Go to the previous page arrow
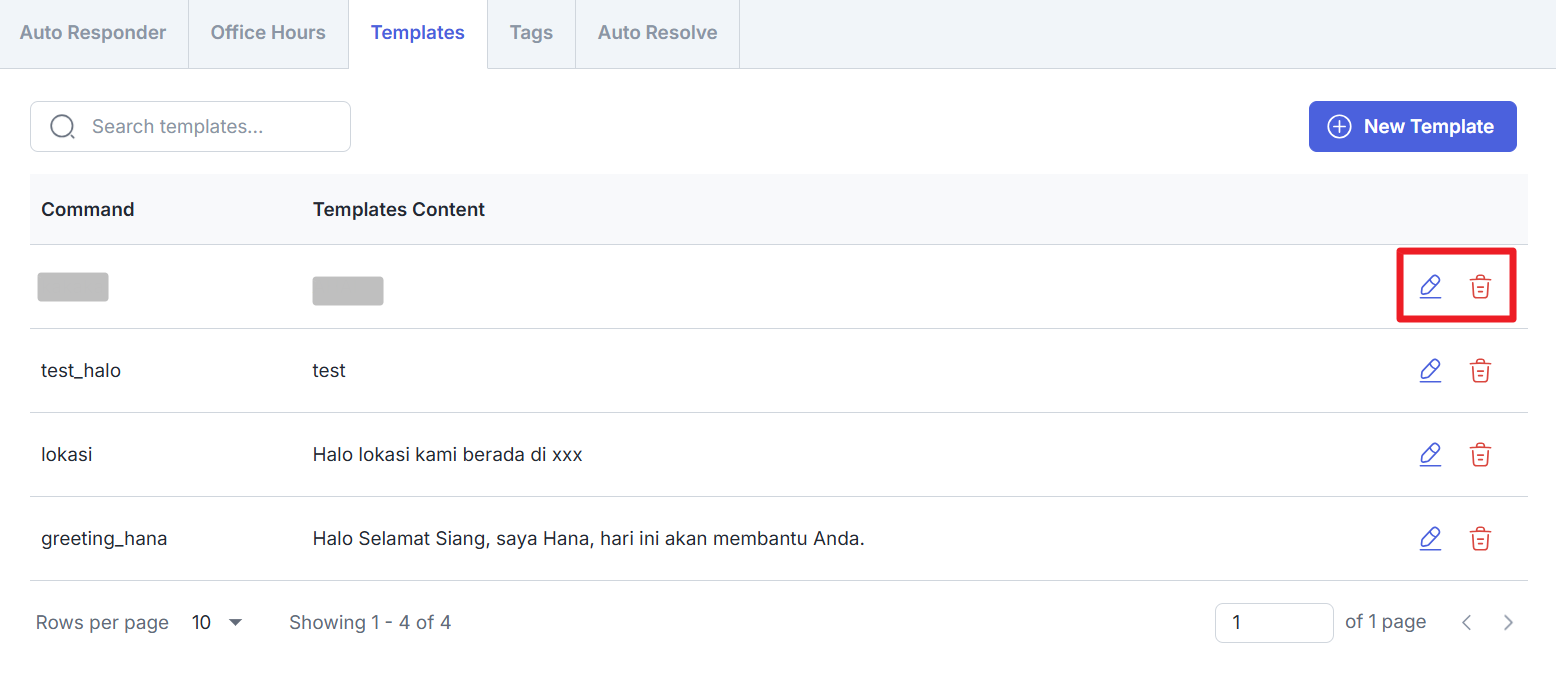The height and width of the screenshot is (673, 1556). click(x=1467, y=623)
